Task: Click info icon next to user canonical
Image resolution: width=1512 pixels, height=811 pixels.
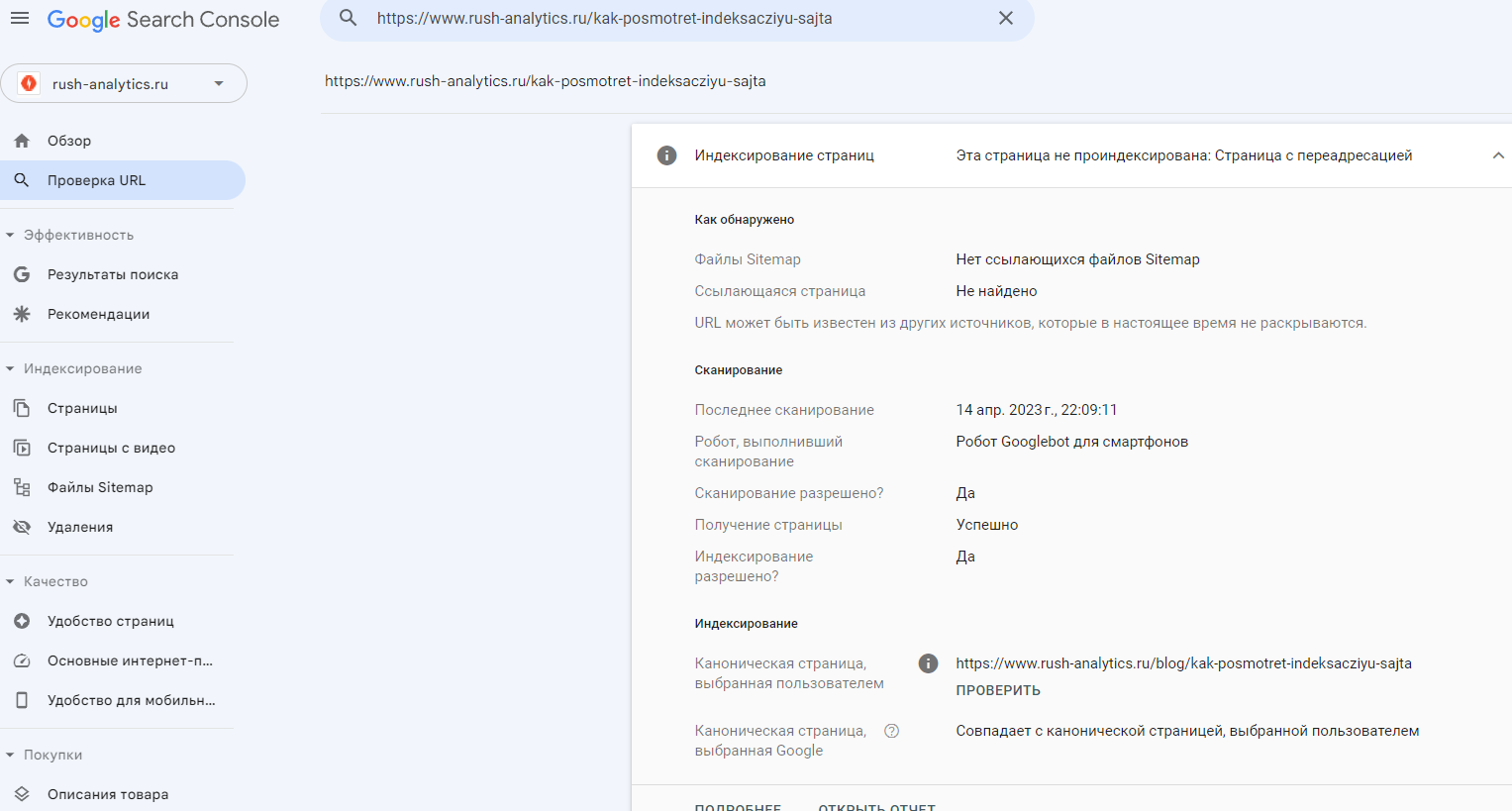Action: 928,663
